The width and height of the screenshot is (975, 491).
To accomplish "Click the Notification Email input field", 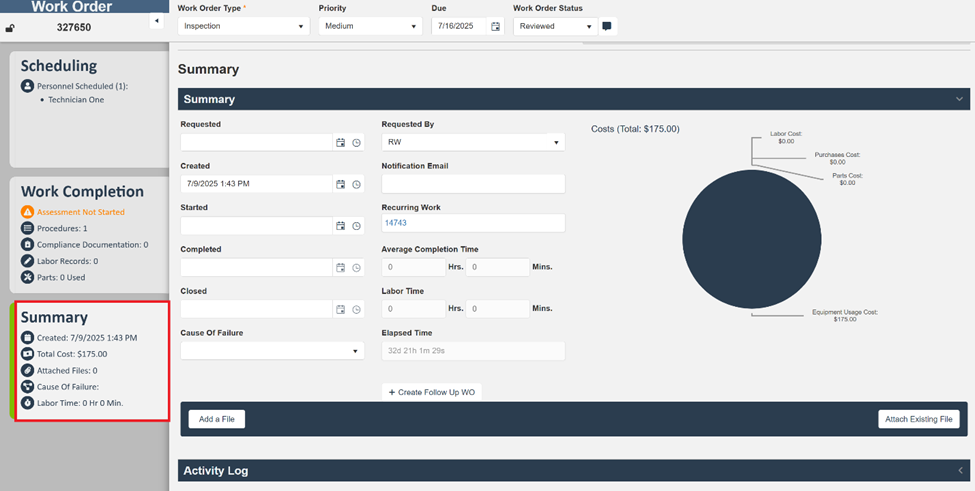I will [472, 184].
